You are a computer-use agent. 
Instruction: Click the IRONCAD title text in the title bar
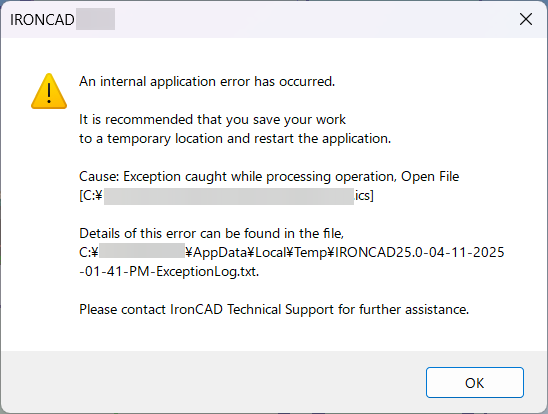pos(42,20)
